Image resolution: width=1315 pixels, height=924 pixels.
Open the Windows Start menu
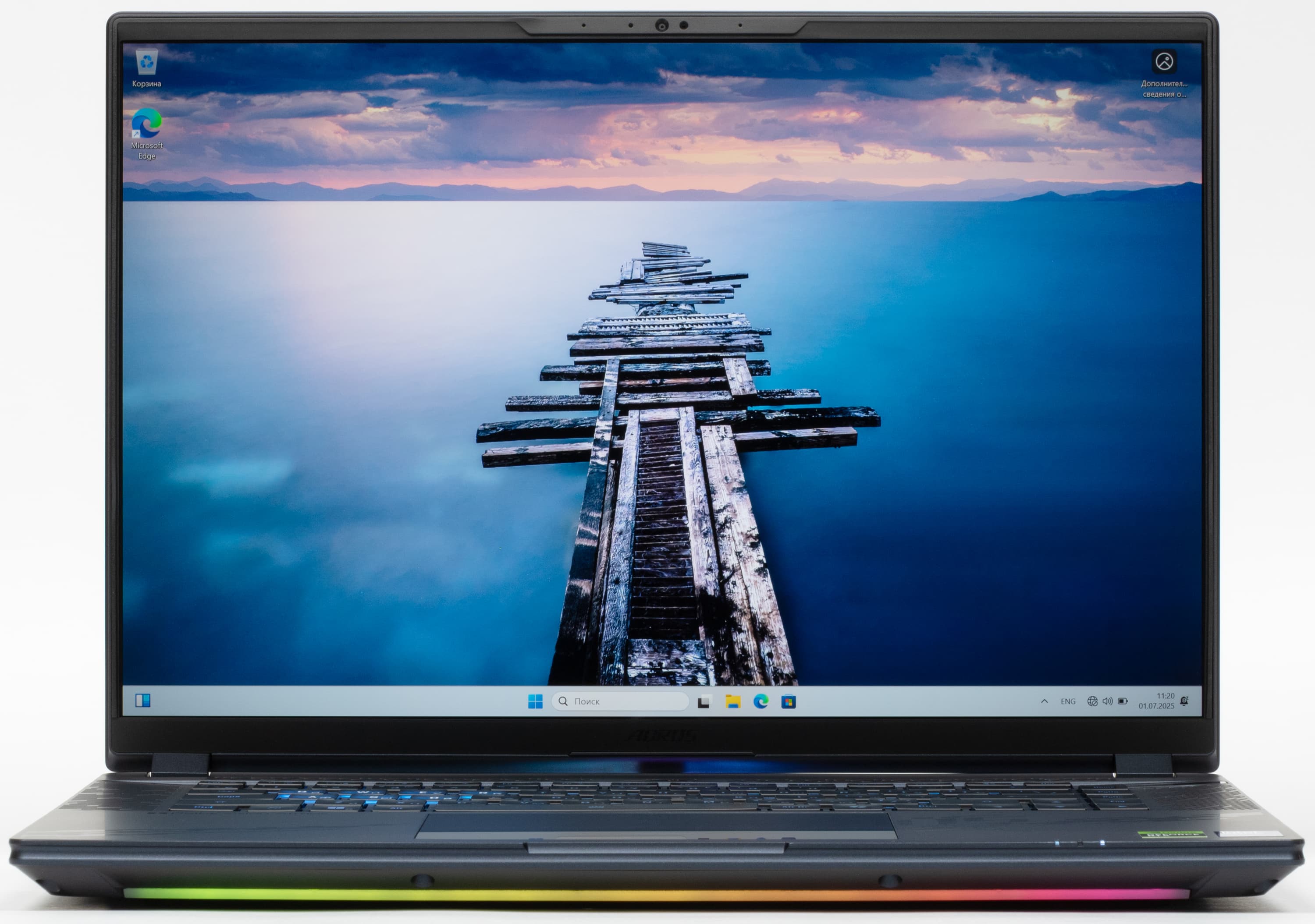coord(535,701)
